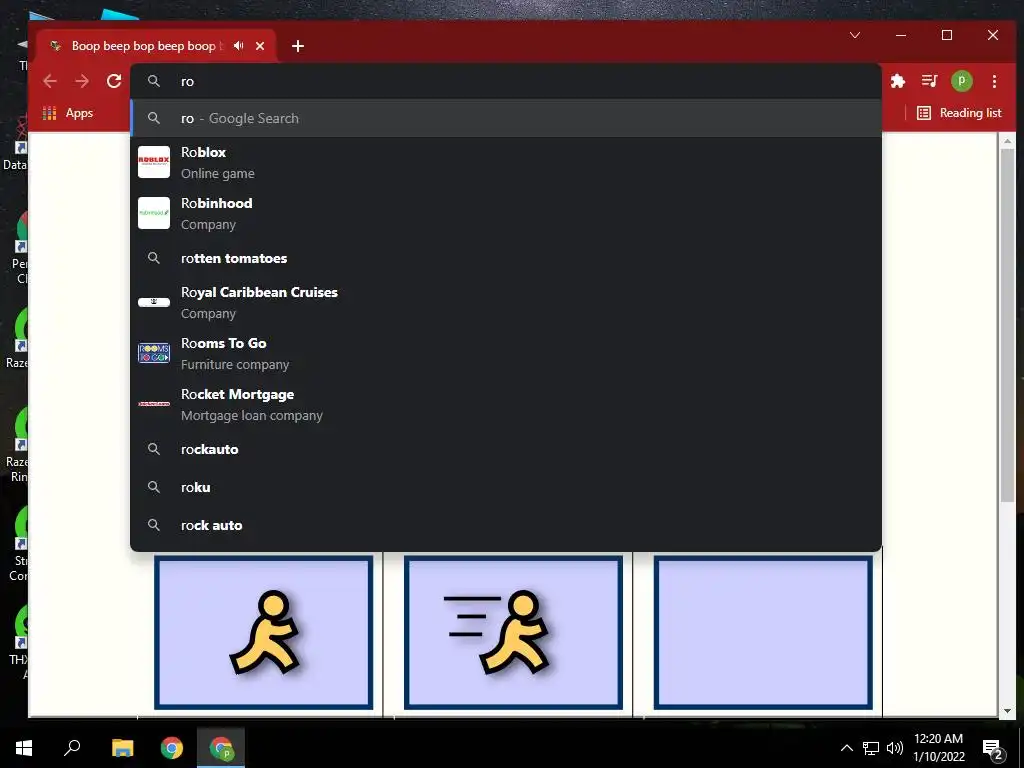Open the tab search chevron
This screenshot has width=1024, height=768.
point(855,35)
